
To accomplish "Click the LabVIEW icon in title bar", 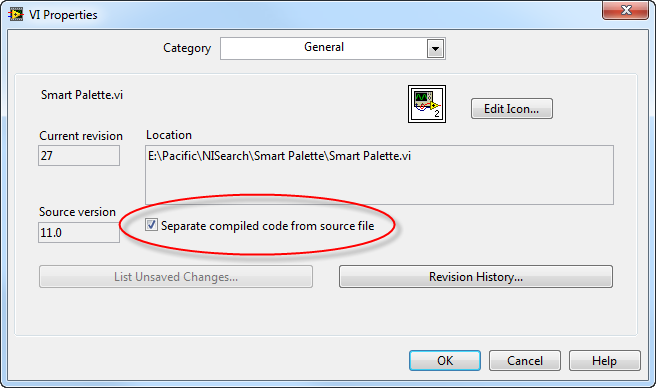I will click(x=16, y=15).
